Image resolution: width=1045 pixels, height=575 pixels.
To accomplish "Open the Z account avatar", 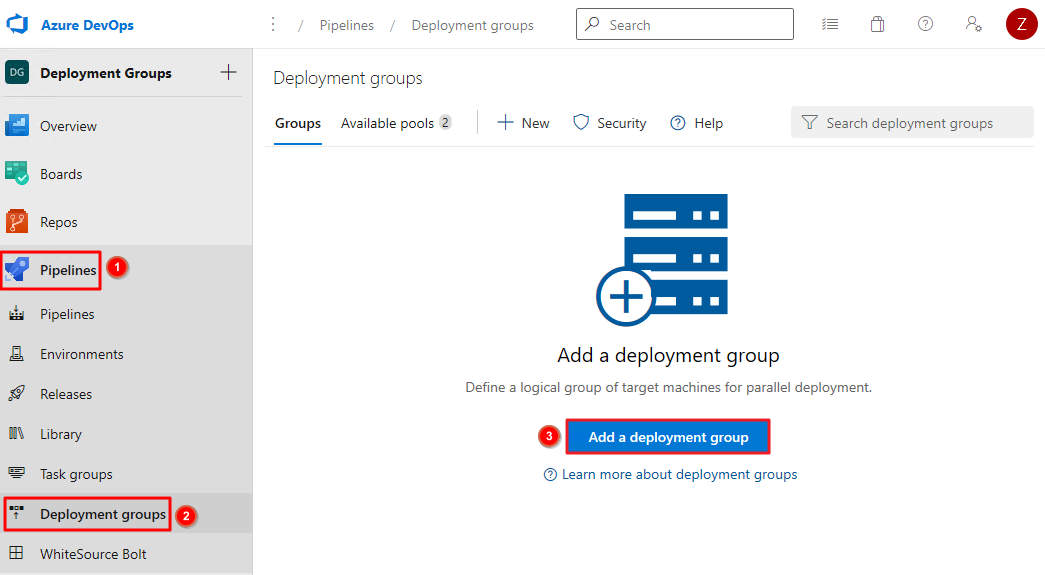I will pos(1022,24).
